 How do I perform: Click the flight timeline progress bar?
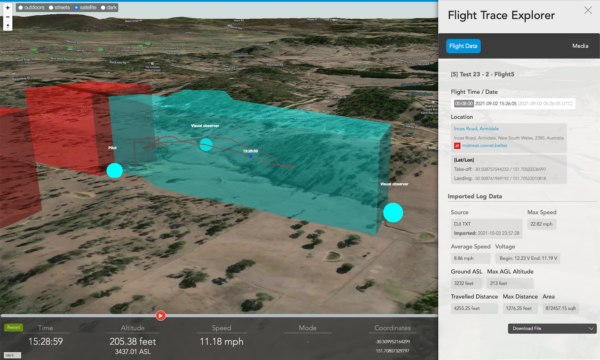coord(219,316)
